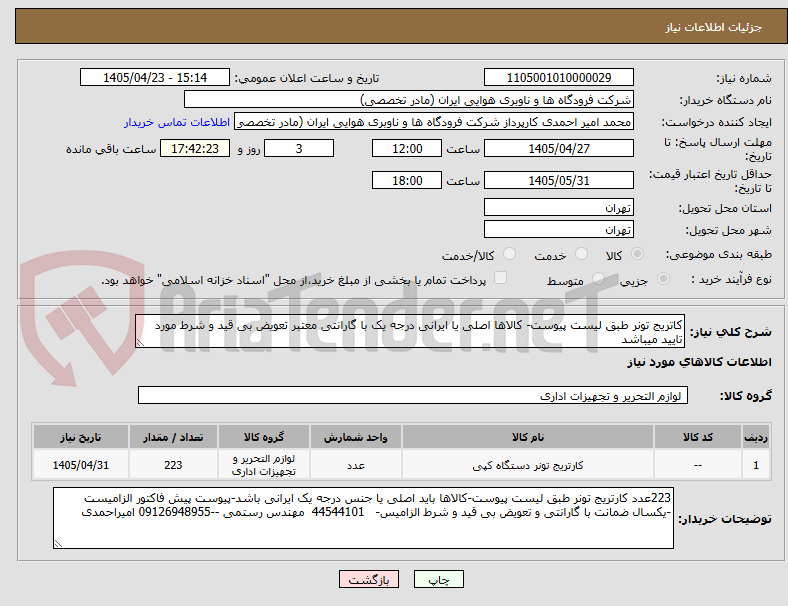
Task: Click the quantity cell 223
Action: (173, 465)
